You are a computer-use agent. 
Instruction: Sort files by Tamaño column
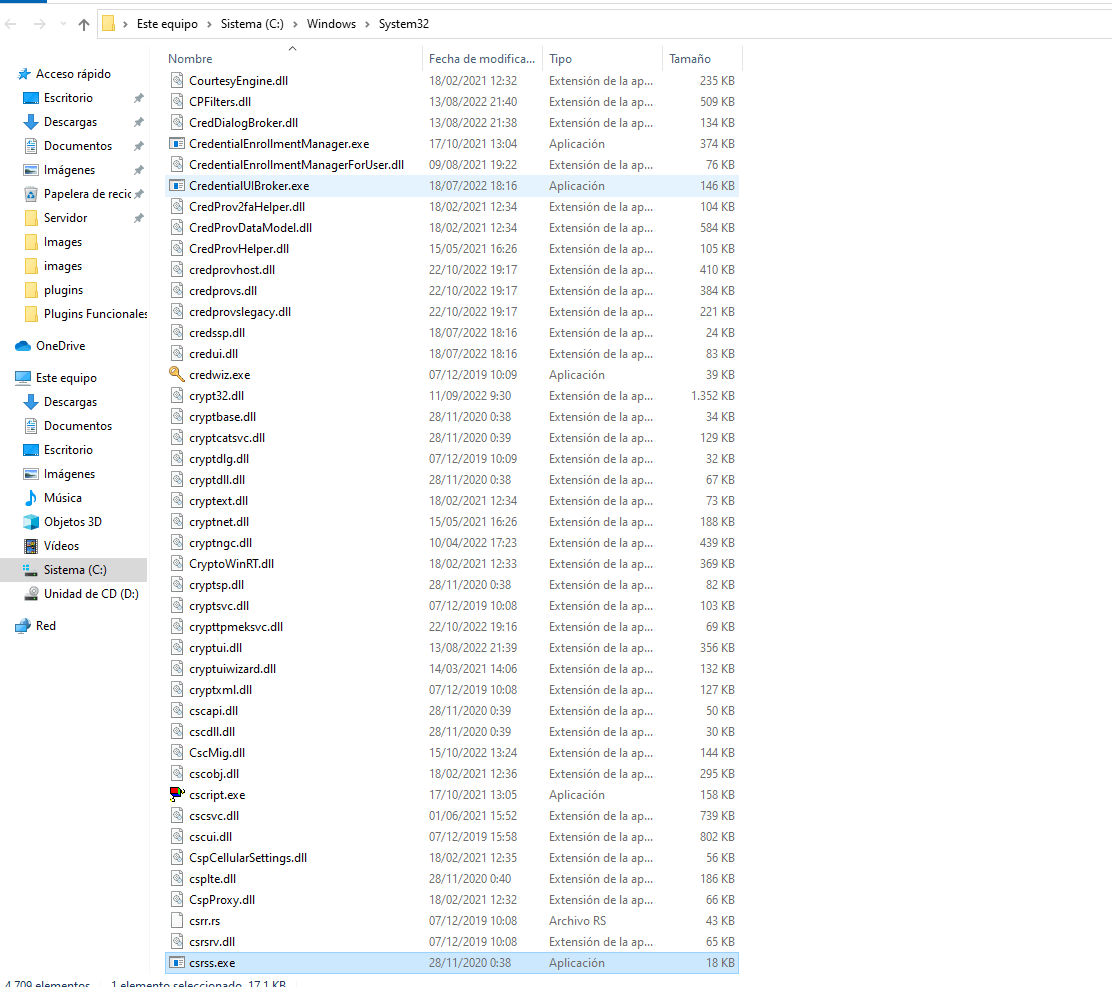point(689,59)
